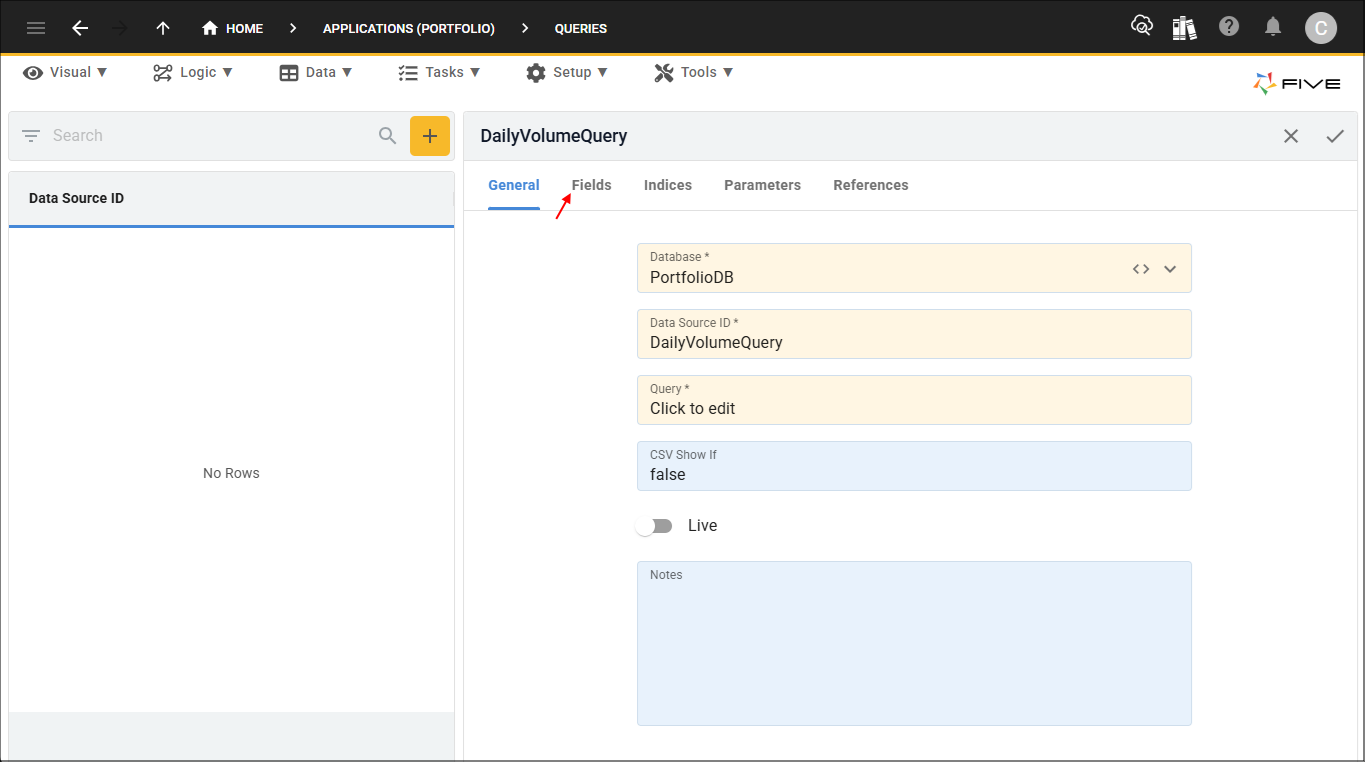Switch to the General tab
The width and height of the screenshot is (1365, 762).
(514, 185)
